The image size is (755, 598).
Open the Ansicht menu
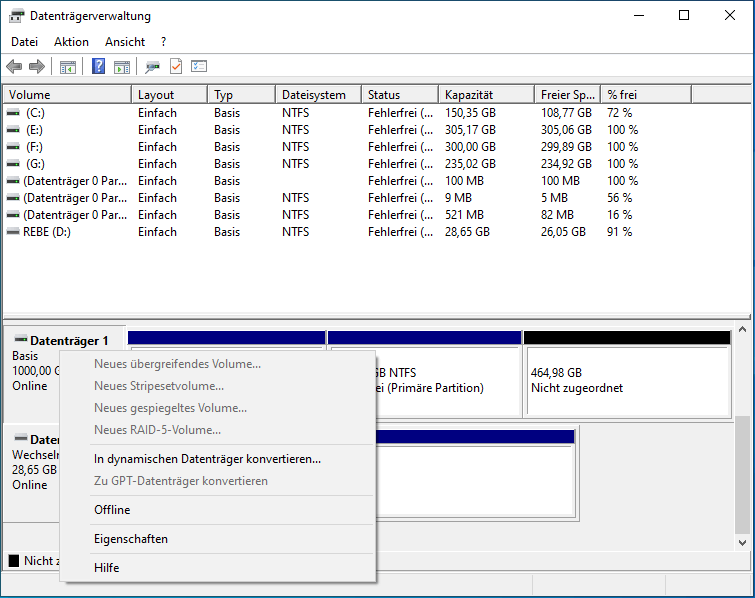(x=125, y=42)
